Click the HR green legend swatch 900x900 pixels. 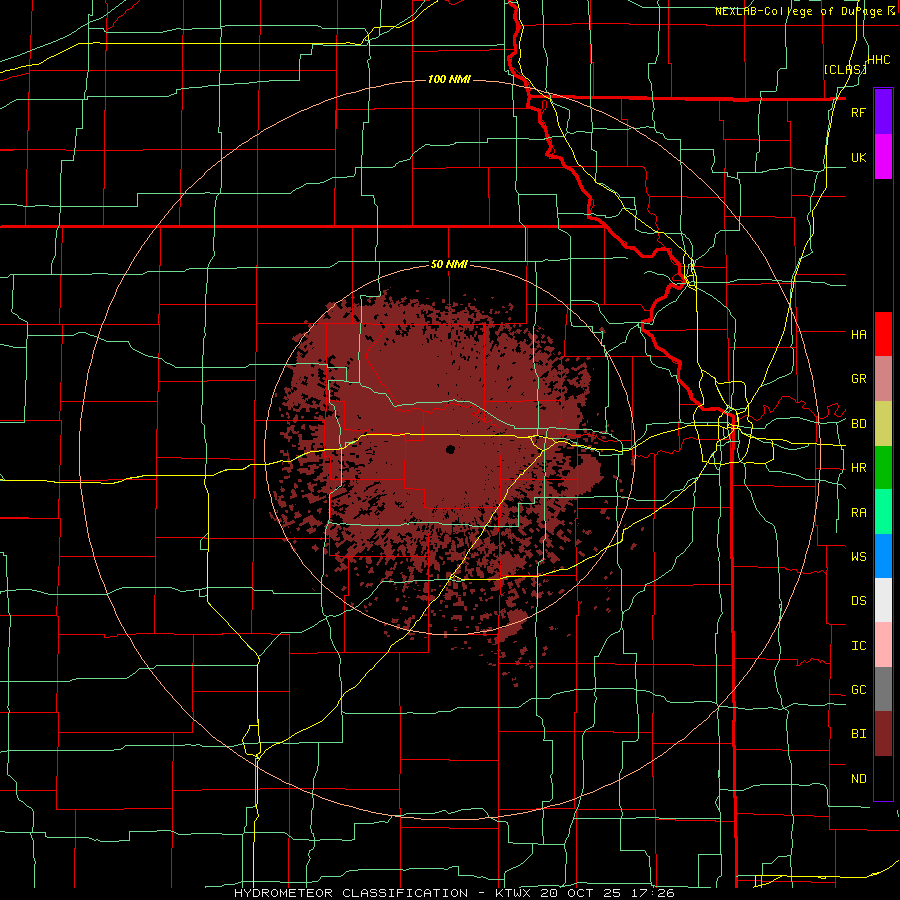click(x=883, y=467)
